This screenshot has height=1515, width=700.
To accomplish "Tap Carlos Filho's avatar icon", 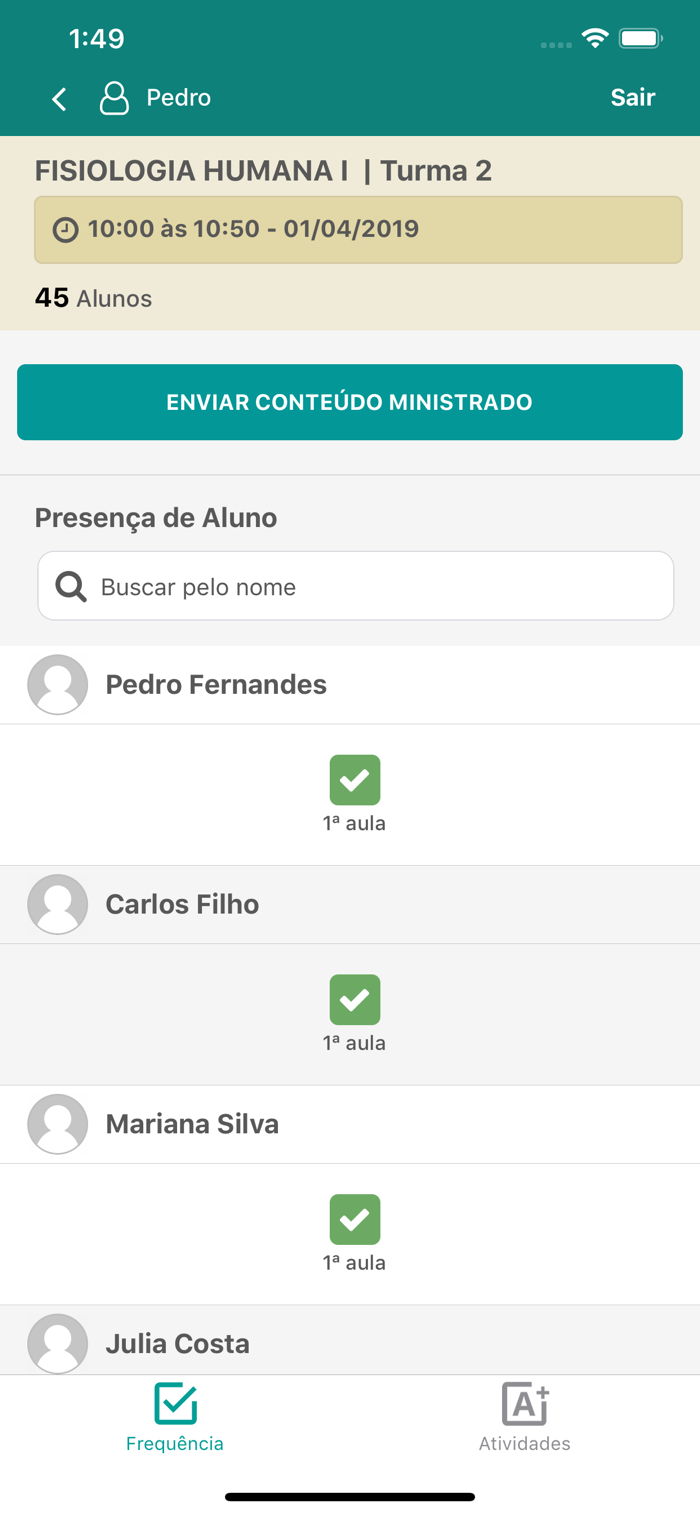I will pyautogui.click(x=57, y=904).
